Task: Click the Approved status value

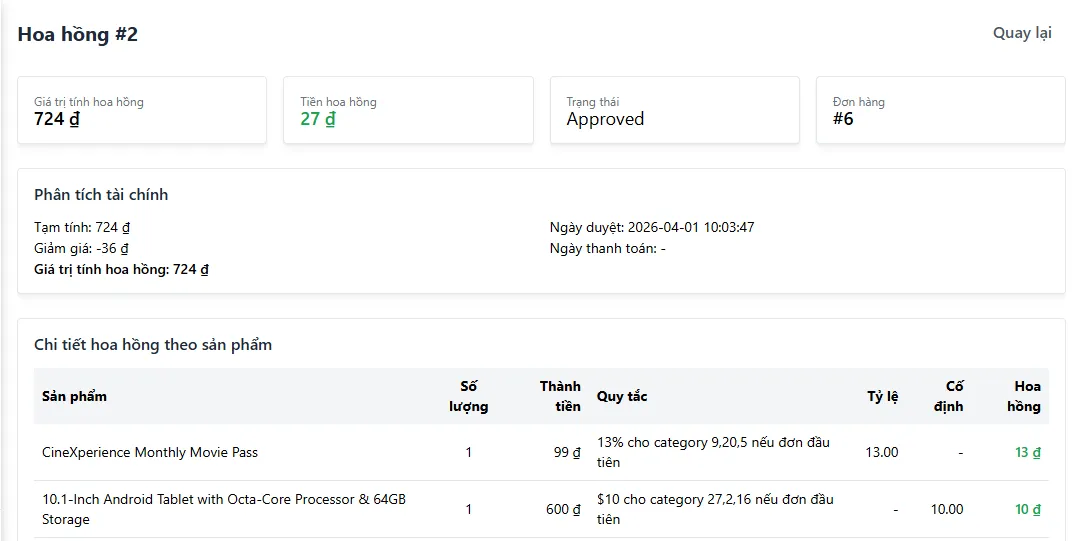Action: point(605,119)
